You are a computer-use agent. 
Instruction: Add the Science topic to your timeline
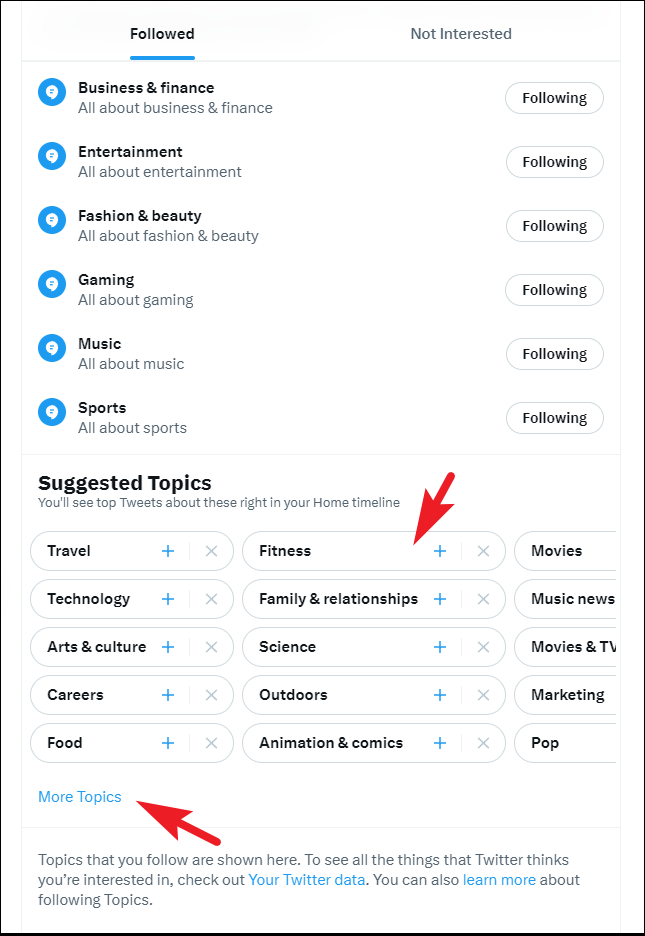coord(440,647)
